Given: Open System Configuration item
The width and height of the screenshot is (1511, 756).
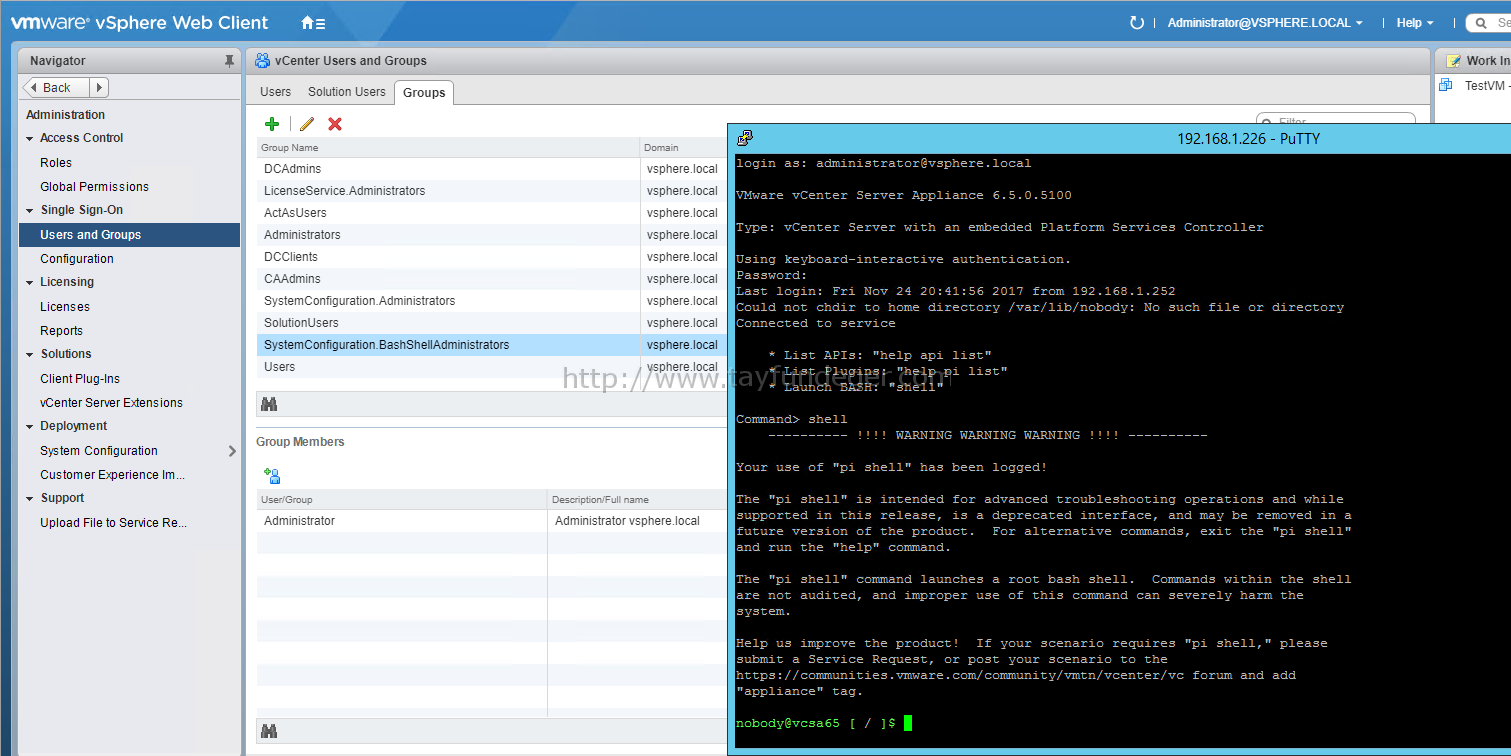Looking at the screenshot, I should point(99,451).
